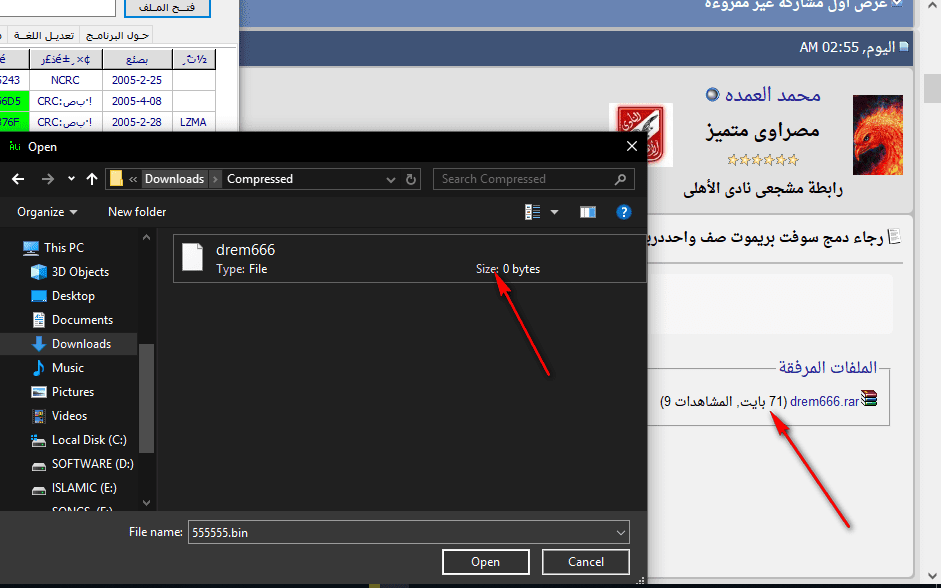Click the Cancel button

pos(586,562)
